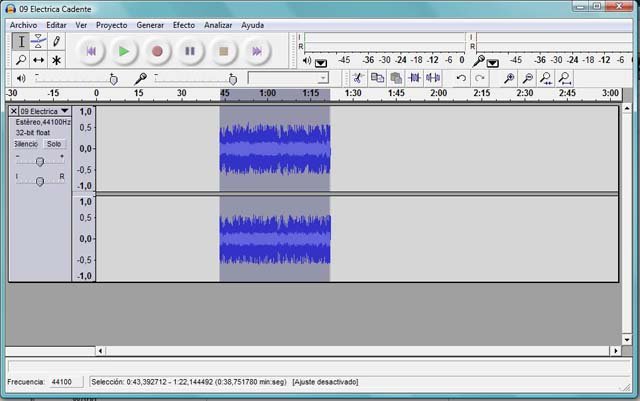This screenshot has width=640, height=401.
Task: Copy the selected audio
Action: (x=377, y=78)
